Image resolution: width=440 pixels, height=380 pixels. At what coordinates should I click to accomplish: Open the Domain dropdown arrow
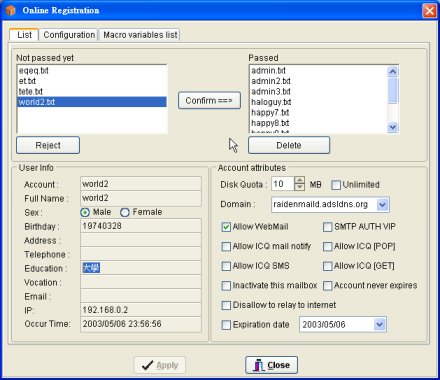(x=383, y=204)
